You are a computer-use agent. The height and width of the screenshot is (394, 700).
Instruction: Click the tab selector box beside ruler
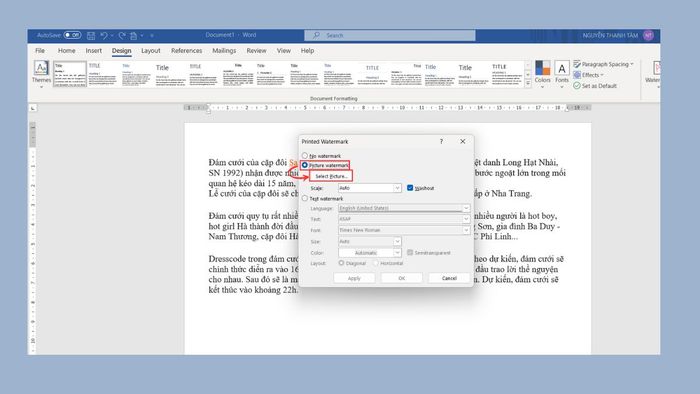pyautogui.click(x=33, y=108)
